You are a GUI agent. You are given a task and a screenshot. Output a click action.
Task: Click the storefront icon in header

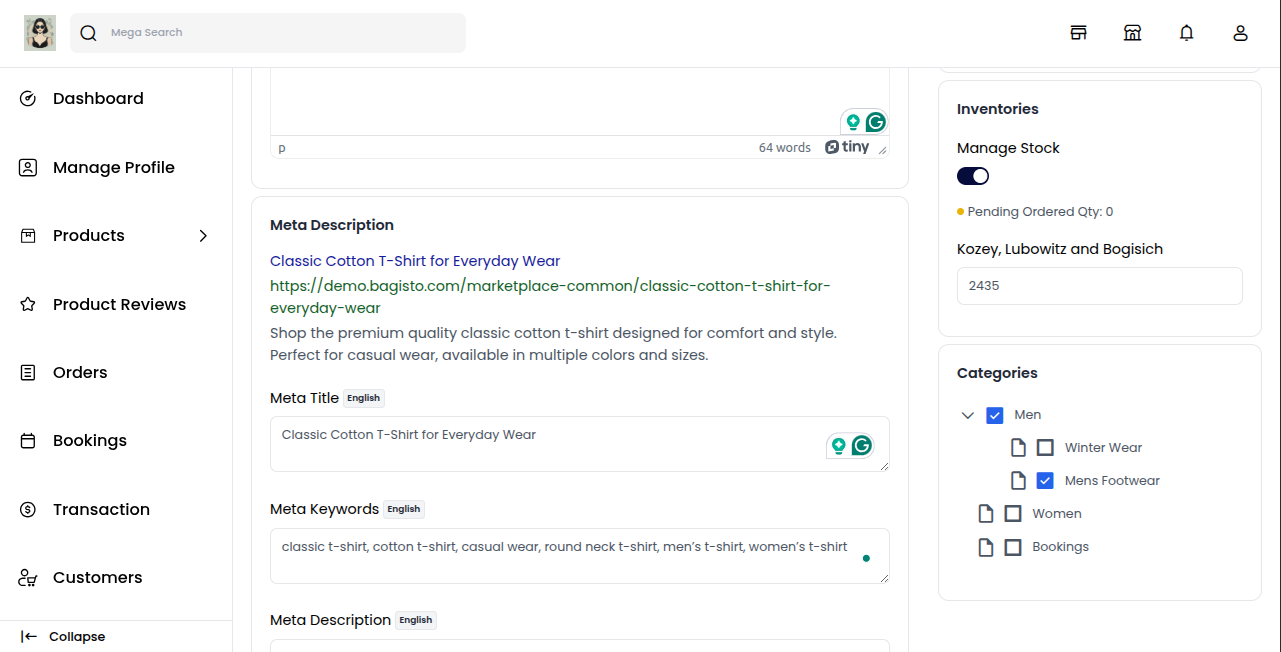1078,33
